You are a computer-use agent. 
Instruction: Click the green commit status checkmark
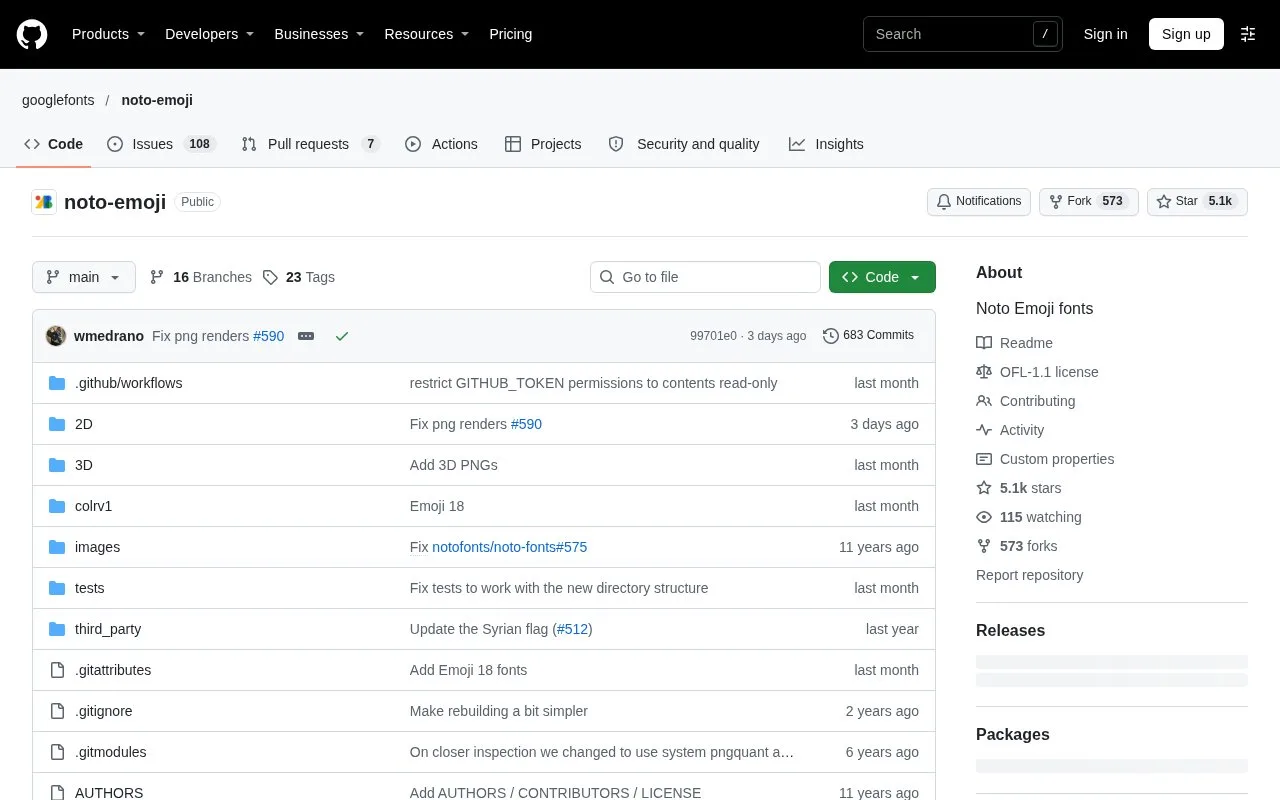pos(342,336)
